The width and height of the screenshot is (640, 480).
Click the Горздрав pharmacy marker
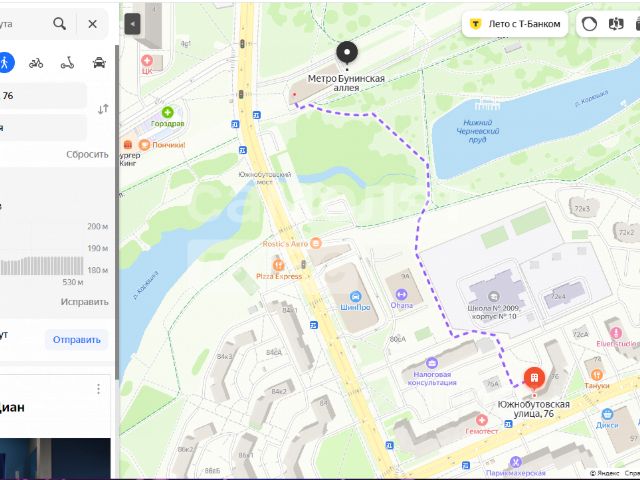167,113
